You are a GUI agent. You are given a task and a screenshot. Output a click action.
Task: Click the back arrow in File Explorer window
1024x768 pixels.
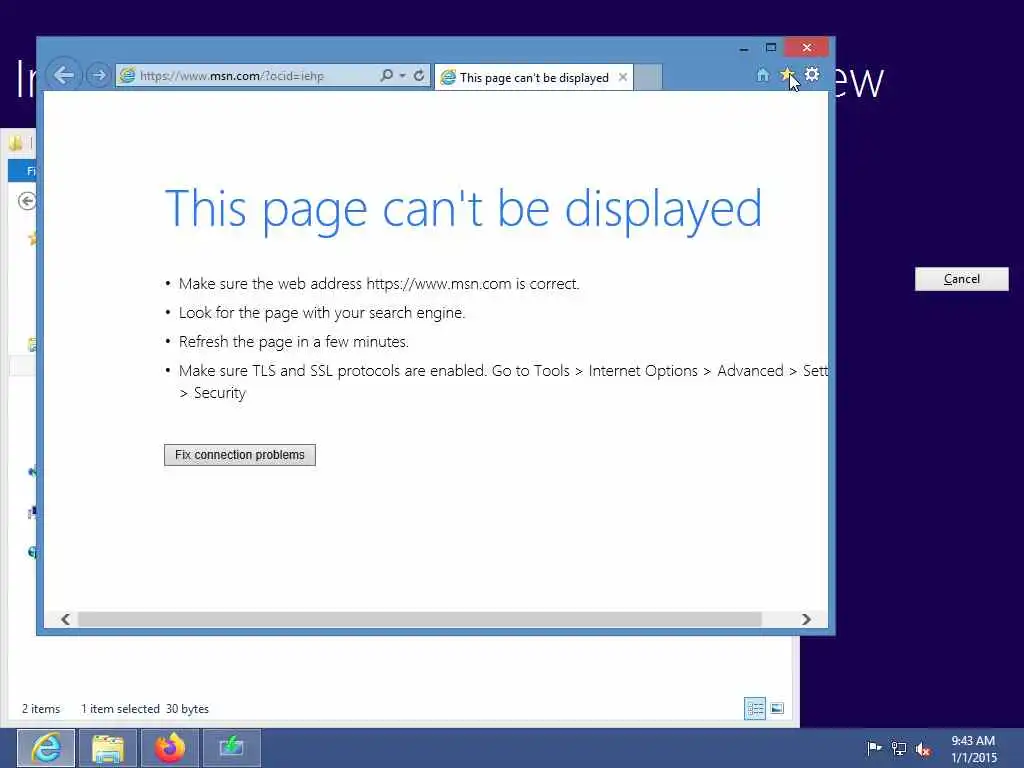point(27,201)
